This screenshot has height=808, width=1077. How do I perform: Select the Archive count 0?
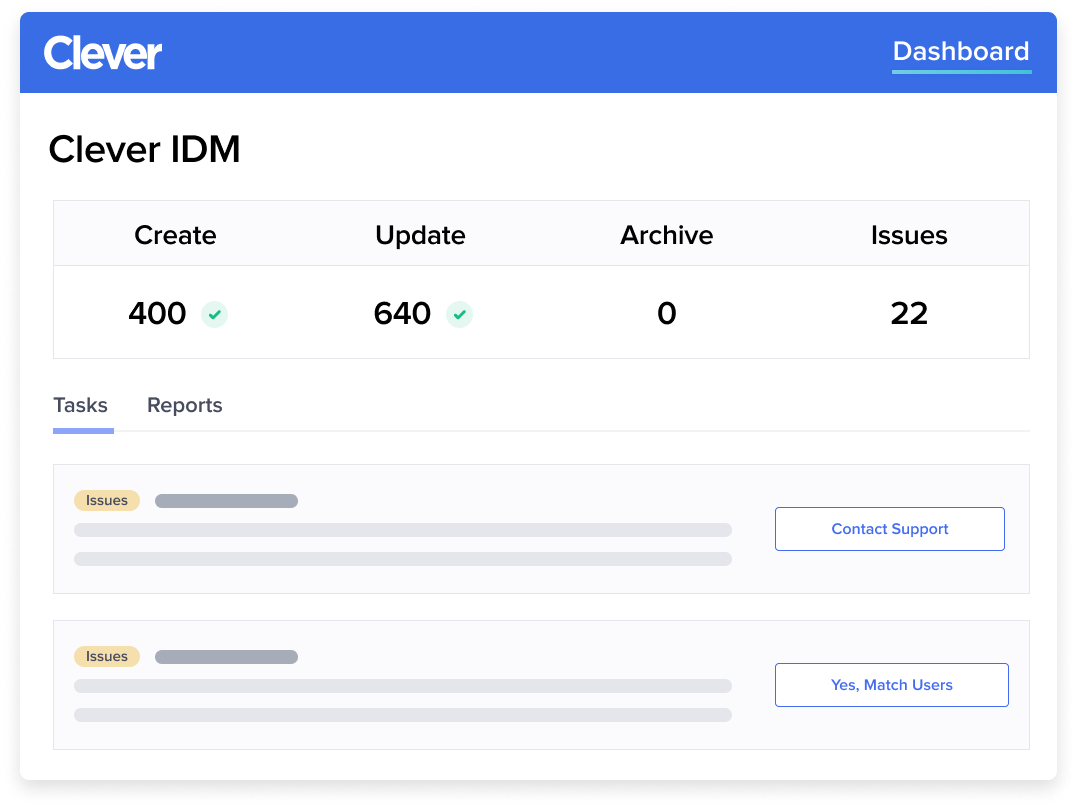(x=667, y=313)
